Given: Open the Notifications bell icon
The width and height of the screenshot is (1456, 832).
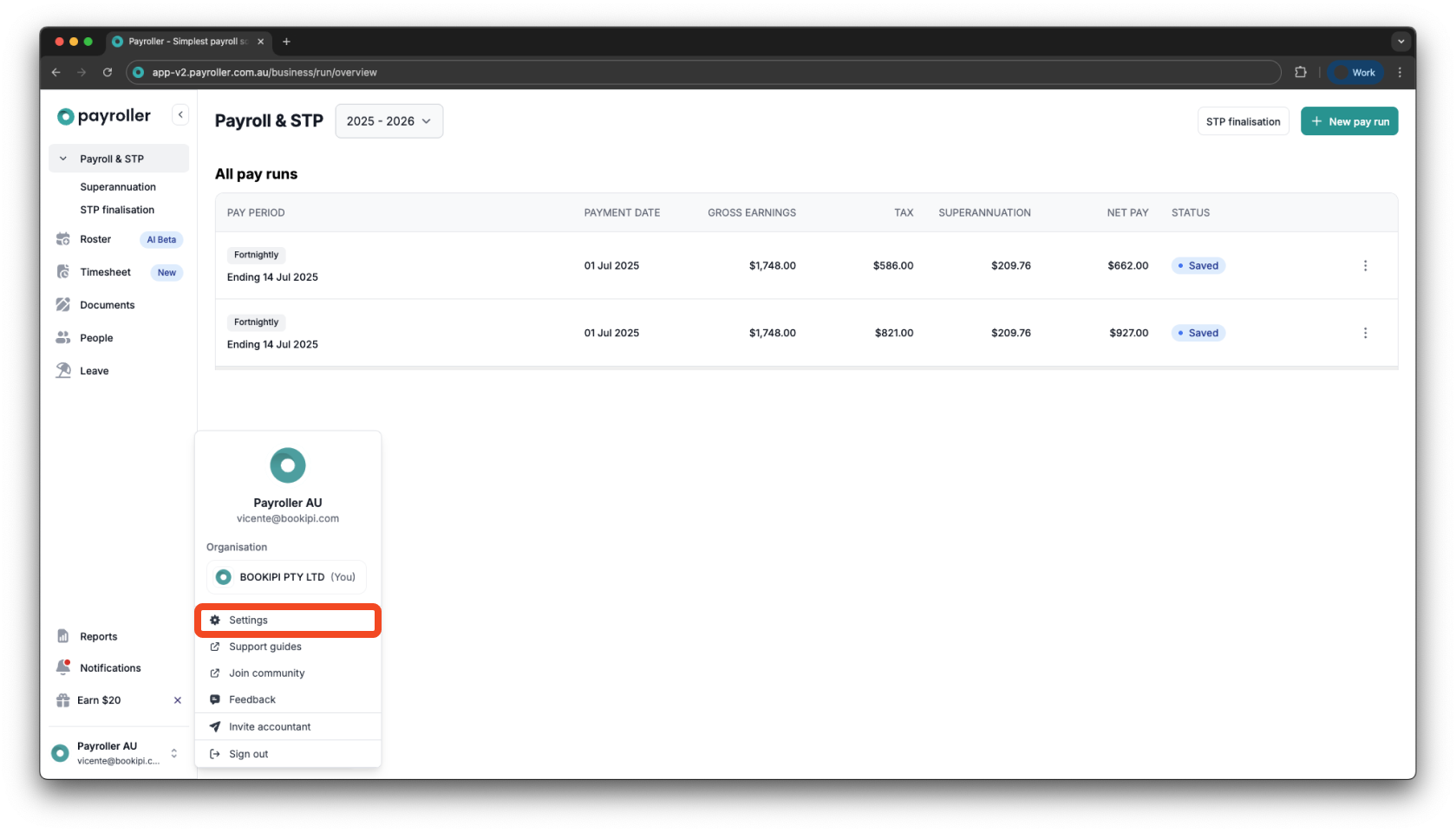Looking at the screenshot, I should 63,666.
